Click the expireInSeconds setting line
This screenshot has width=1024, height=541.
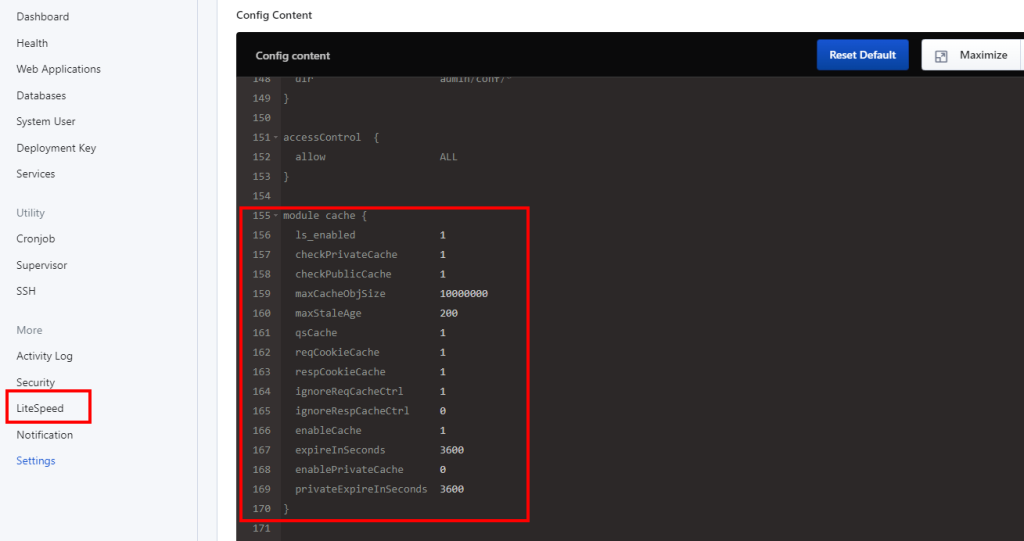click(379, 450)
